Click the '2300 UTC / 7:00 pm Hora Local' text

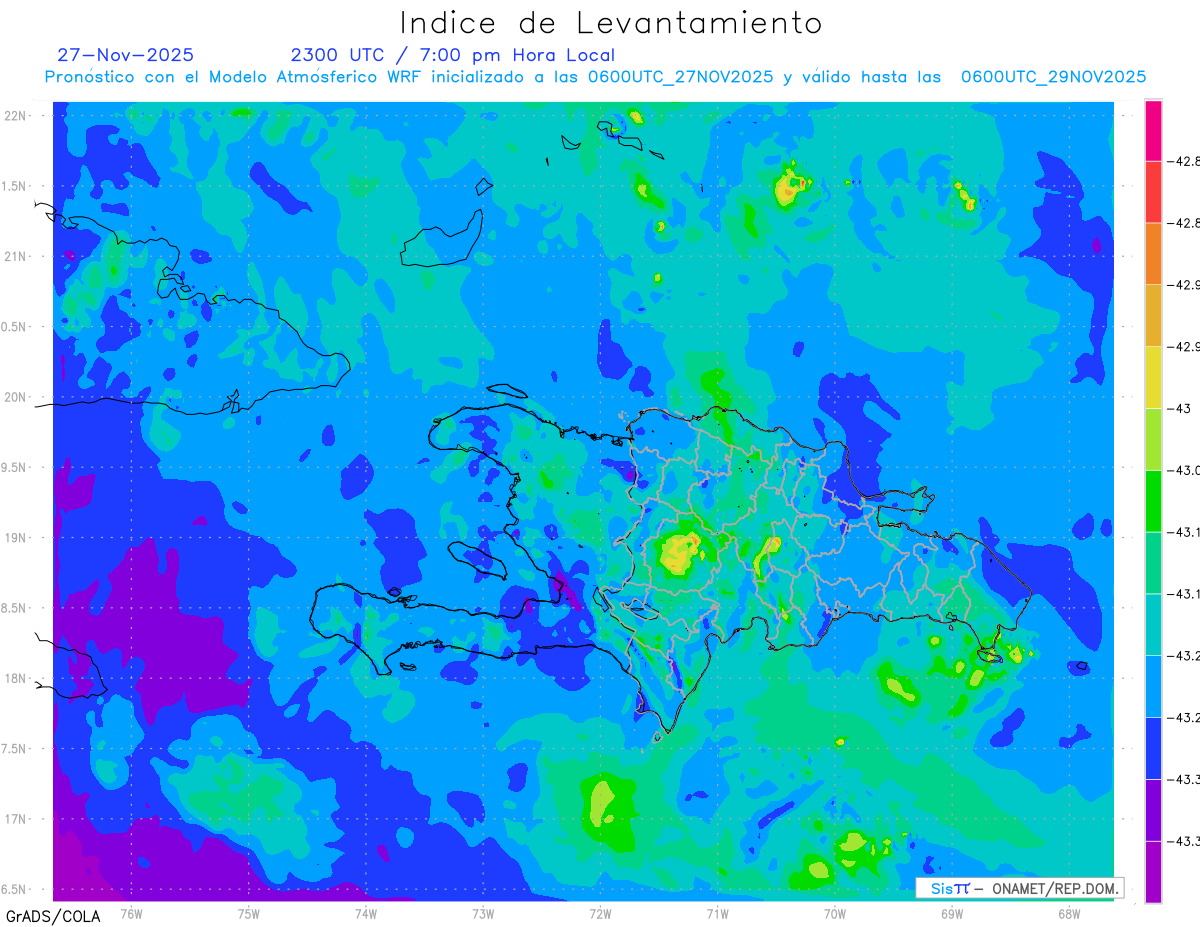pos(453,55)
